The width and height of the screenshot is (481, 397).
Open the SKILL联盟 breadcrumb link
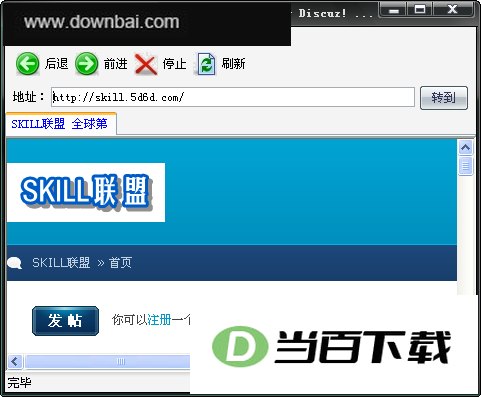tap(61, 263)
